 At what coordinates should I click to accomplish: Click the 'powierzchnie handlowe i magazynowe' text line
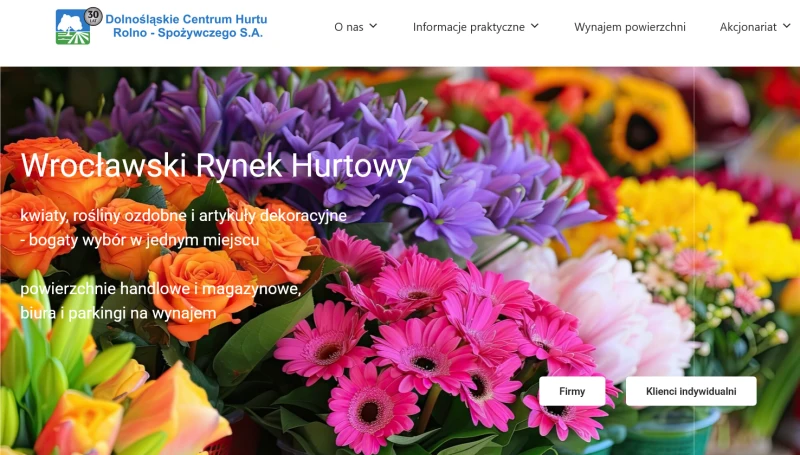coord(160,289)
